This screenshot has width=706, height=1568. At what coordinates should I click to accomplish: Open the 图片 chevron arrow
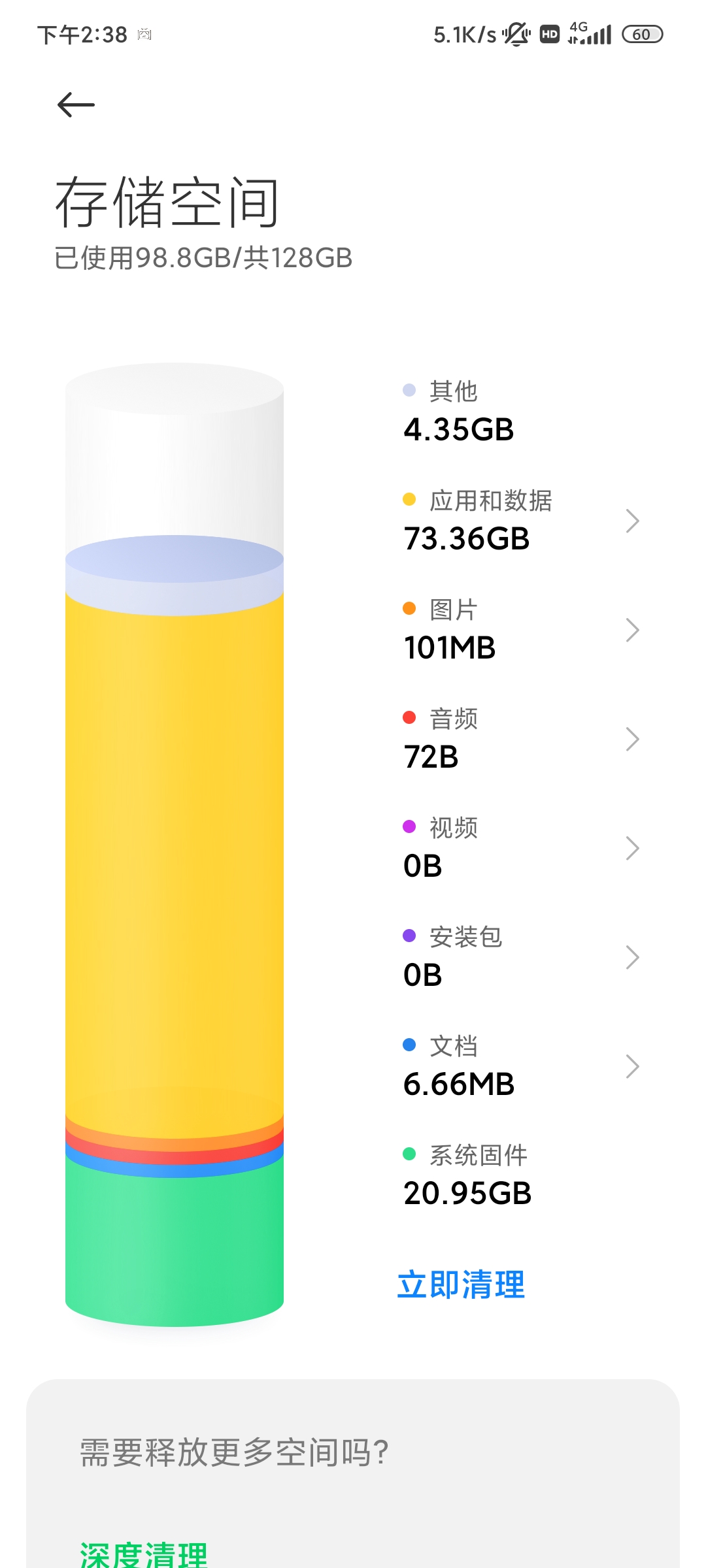[x=631, y=630]
